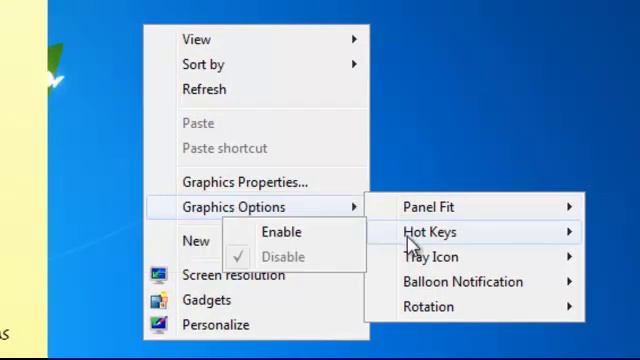
Task: Open the New menu entry
Action: coord(196,241)
